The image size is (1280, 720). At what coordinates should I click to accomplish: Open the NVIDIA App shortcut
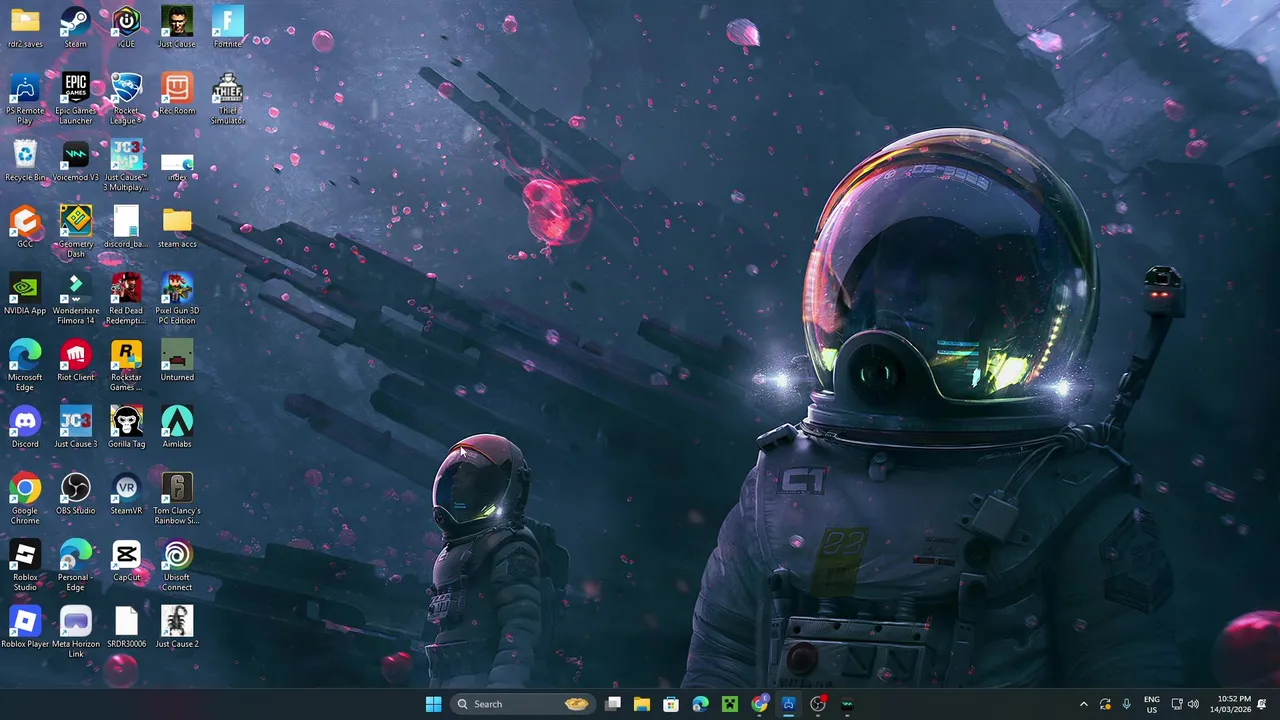[x=25, y=295]
